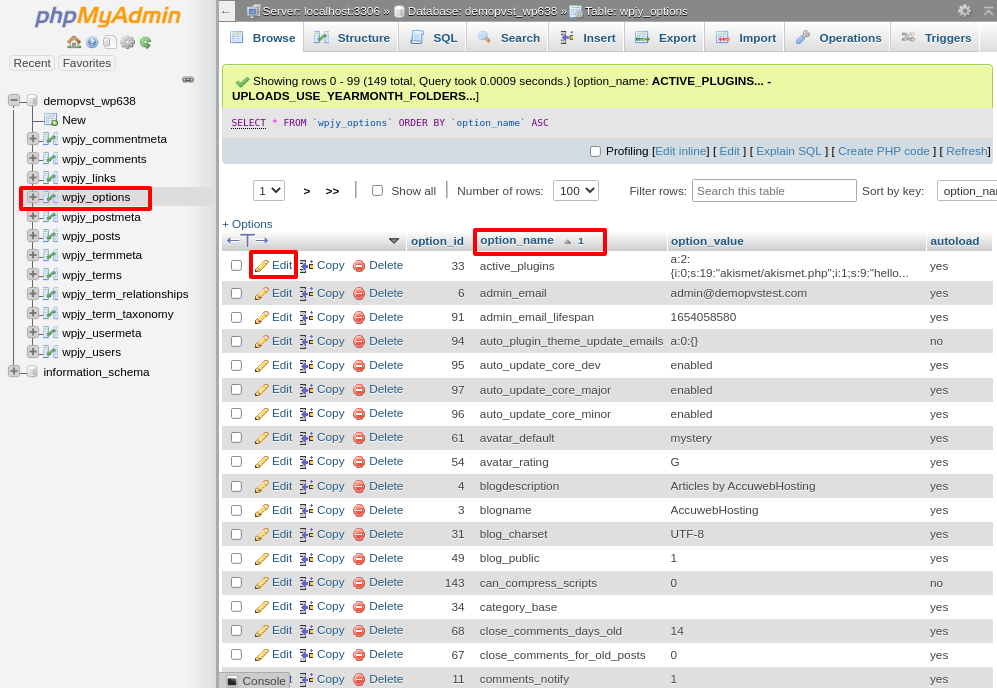Image resolution: width=997 pixels, height=688 pixels.
Task: Collapse the demopvst_wp638 database tree
Action: [13, 100]
